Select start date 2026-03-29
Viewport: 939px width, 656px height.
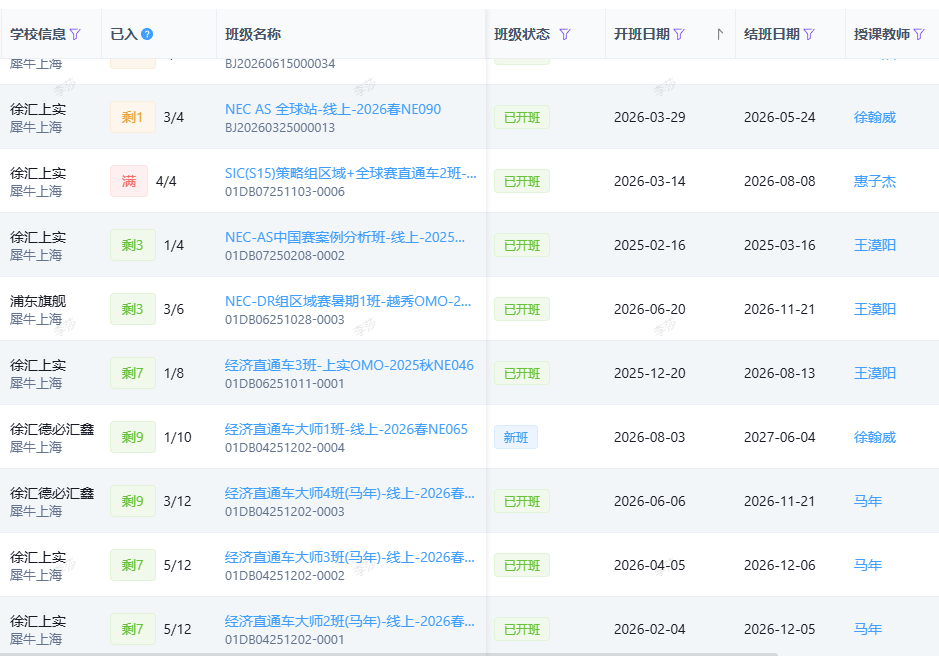pyautogui.click(x=650, y=117)
